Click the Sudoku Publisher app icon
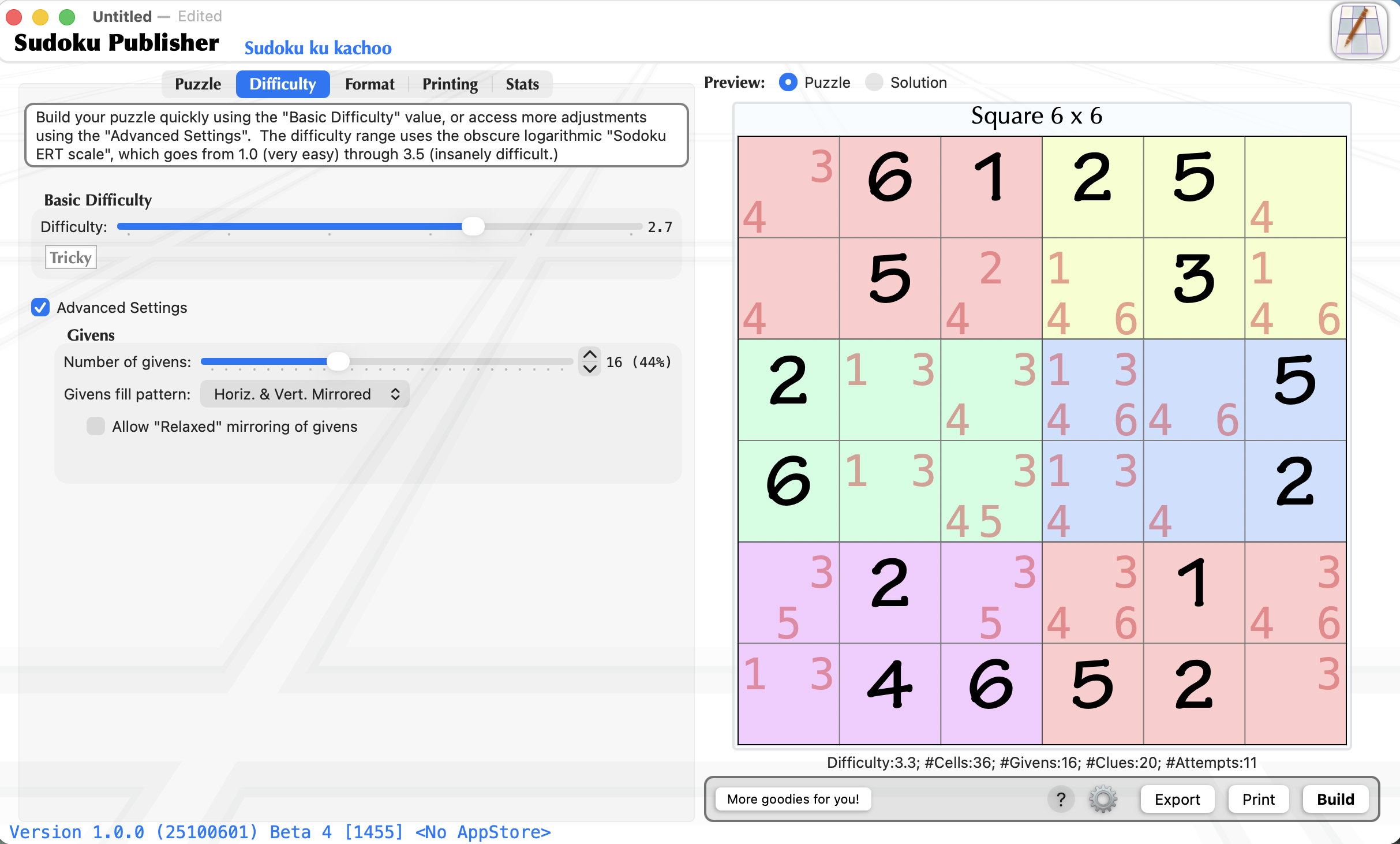 [x=1359, y=31]
